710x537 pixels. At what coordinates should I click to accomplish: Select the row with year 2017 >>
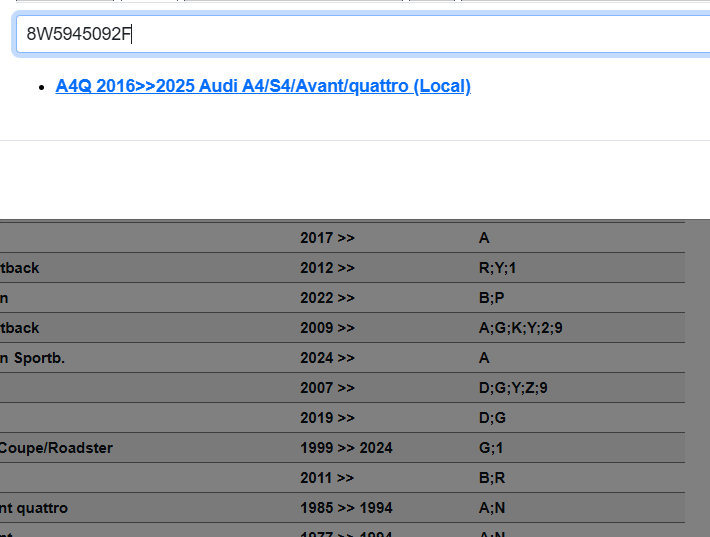[327, 238]
